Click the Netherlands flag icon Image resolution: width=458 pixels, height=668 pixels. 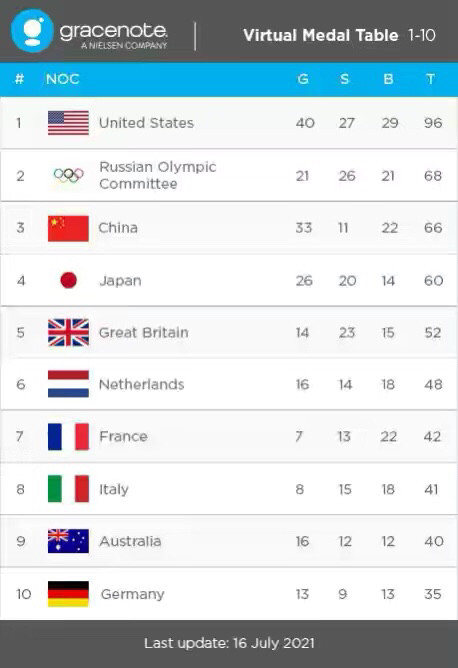click(68, 384)
